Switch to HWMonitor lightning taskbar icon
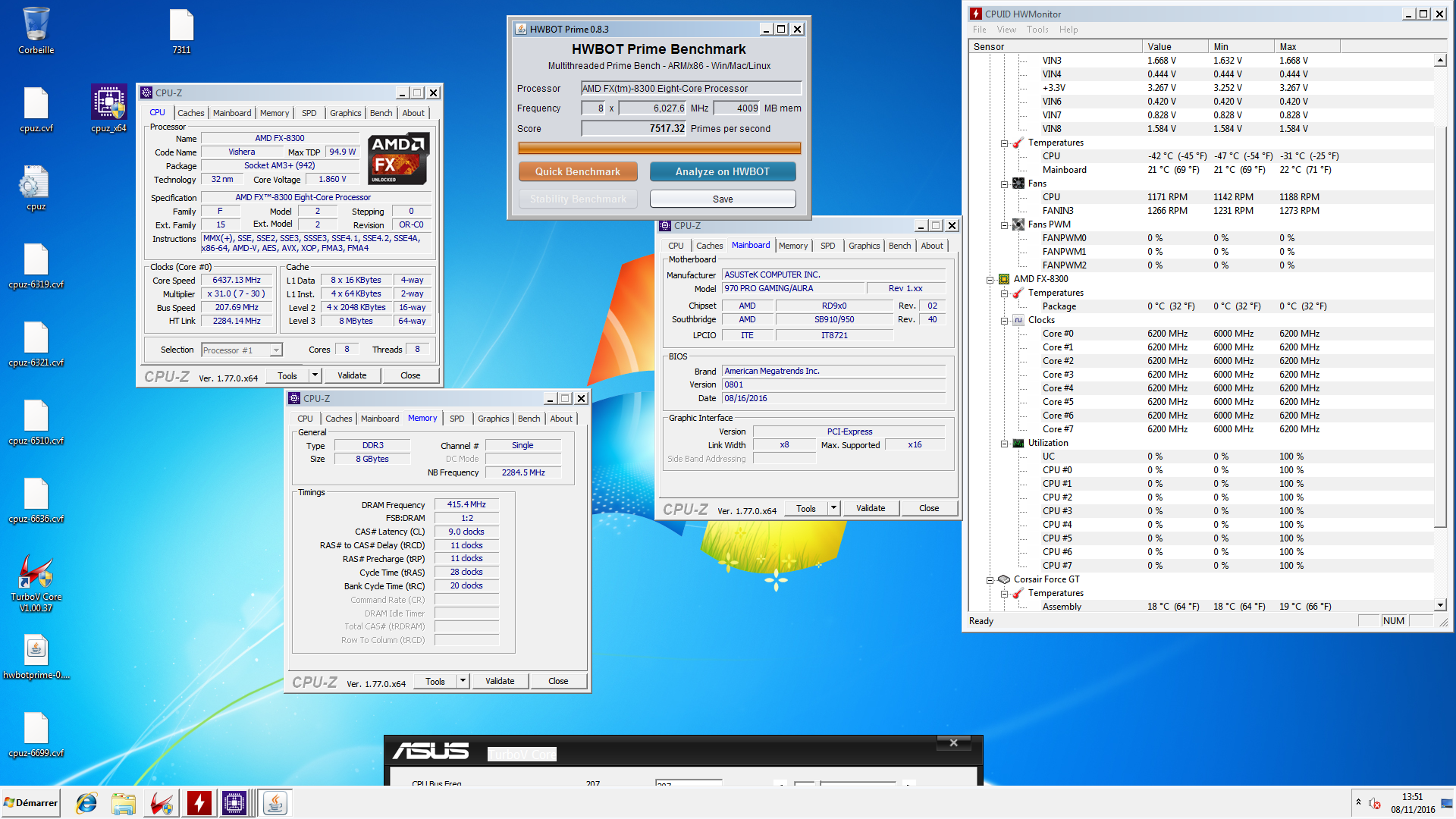Viewport: 1456px width, 819px height. 199,803
